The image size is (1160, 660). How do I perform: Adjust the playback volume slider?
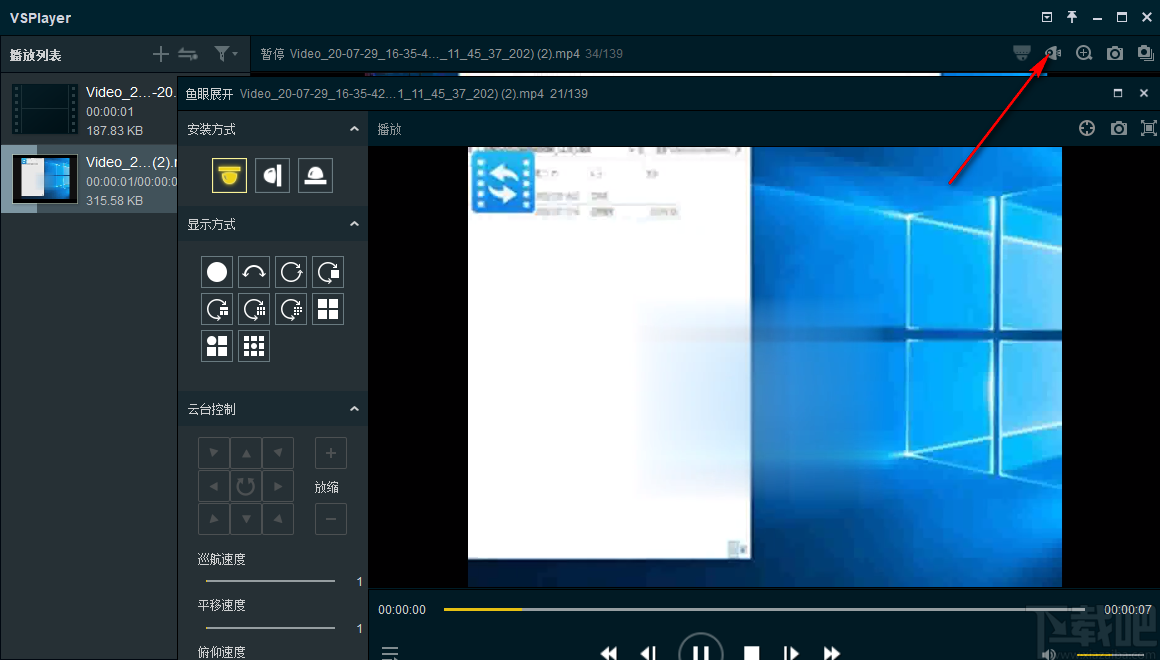1110,655
